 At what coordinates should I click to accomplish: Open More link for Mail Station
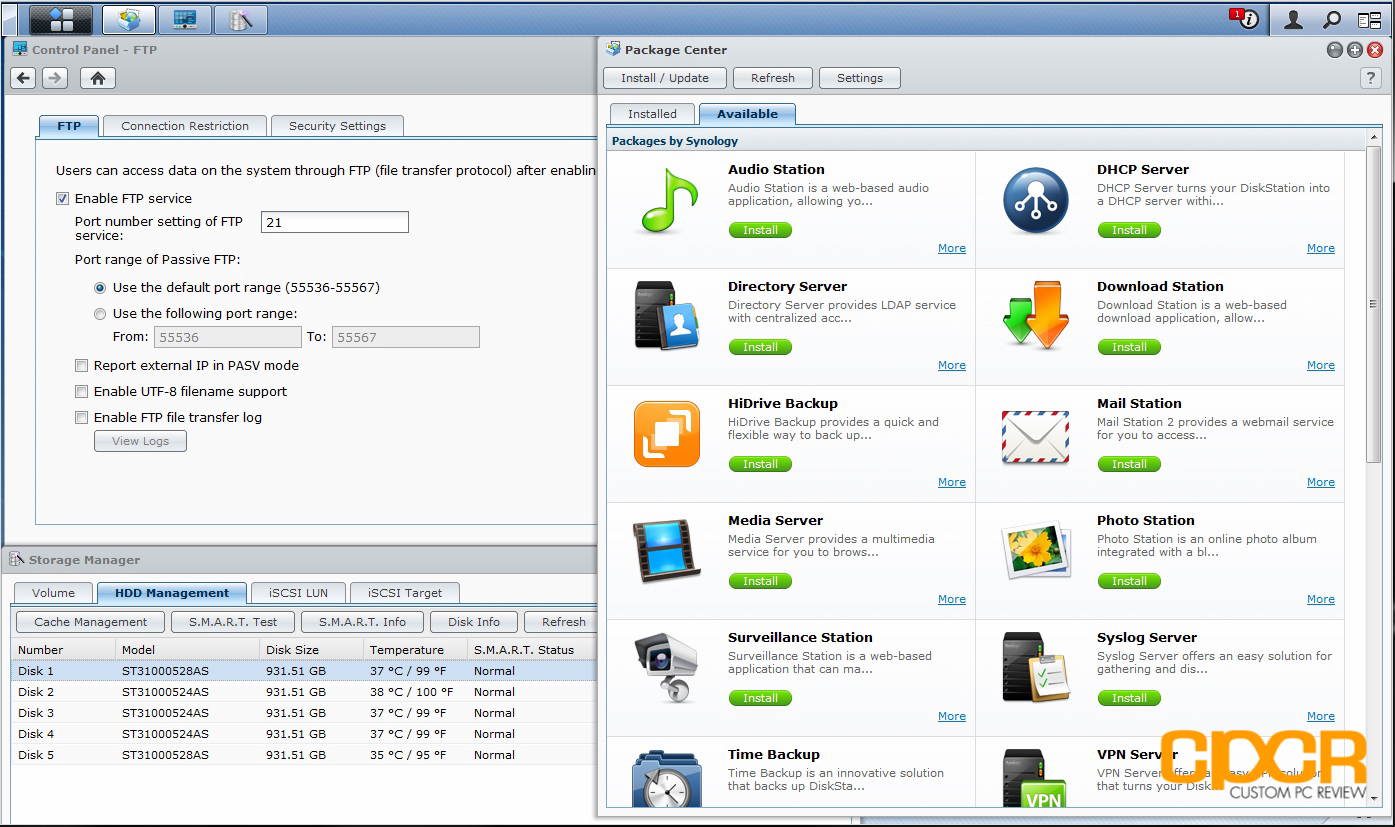(1321, 482)
